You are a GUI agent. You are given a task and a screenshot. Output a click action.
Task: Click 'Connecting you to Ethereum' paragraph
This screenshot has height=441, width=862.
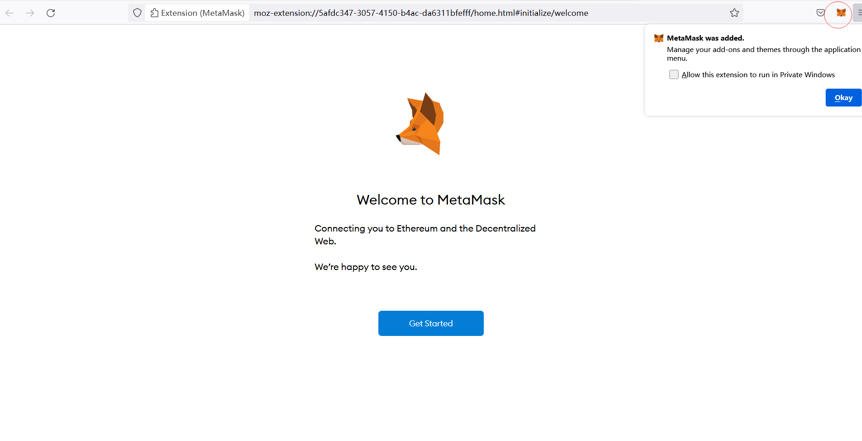[x=425, y=235]
